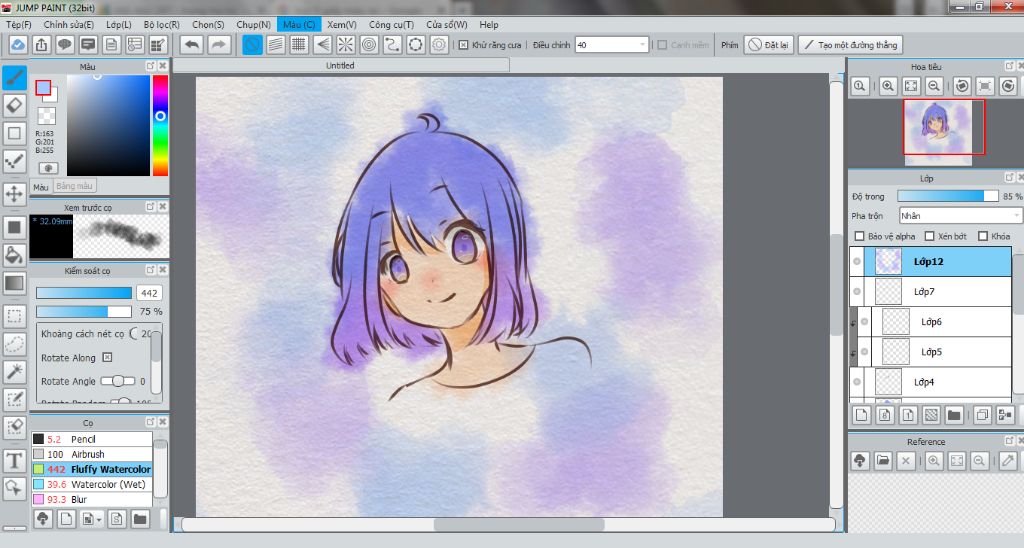
Task: Select the Eraser tool
Action: coord(14,105)
